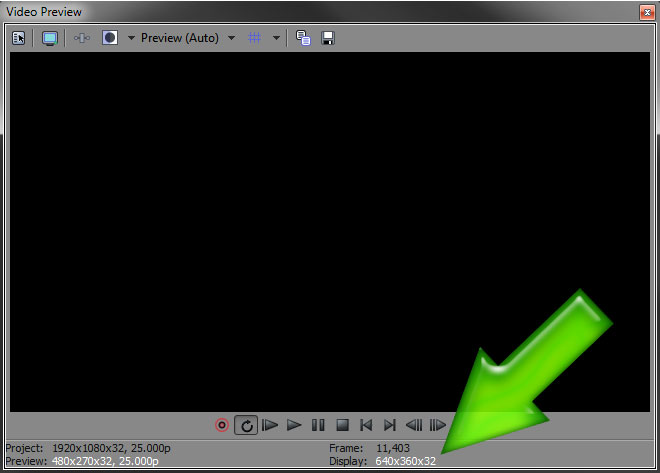Stop the video playback
This screenshot has width=660, height=473.
tap(342, 425)
